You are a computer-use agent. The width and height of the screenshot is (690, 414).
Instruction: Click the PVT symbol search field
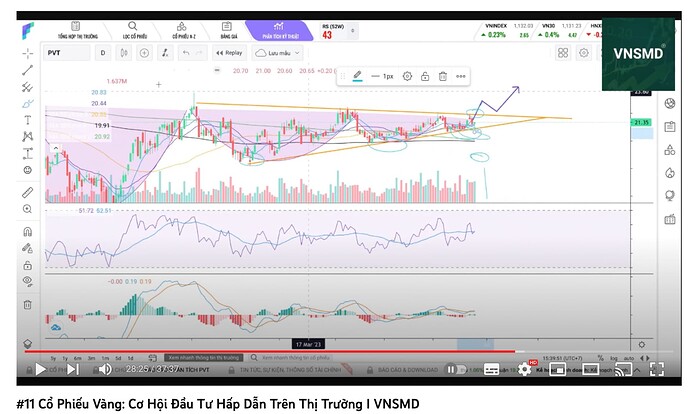coord(67,53)
